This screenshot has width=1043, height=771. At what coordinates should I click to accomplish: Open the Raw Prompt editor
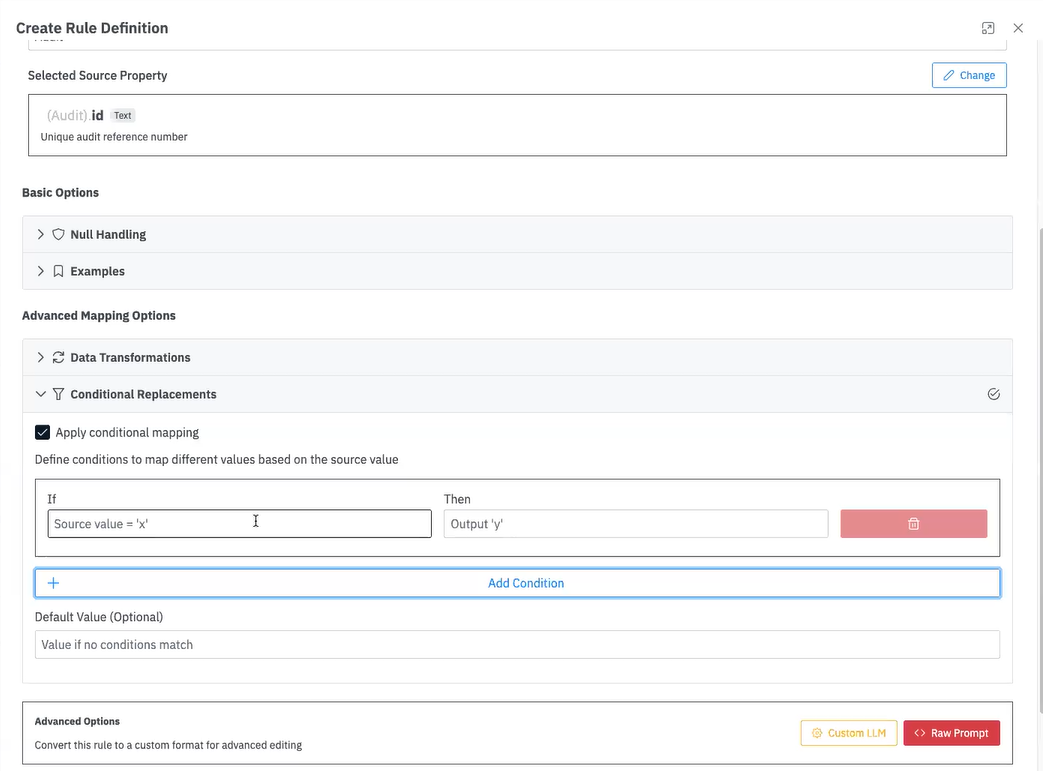950,733
